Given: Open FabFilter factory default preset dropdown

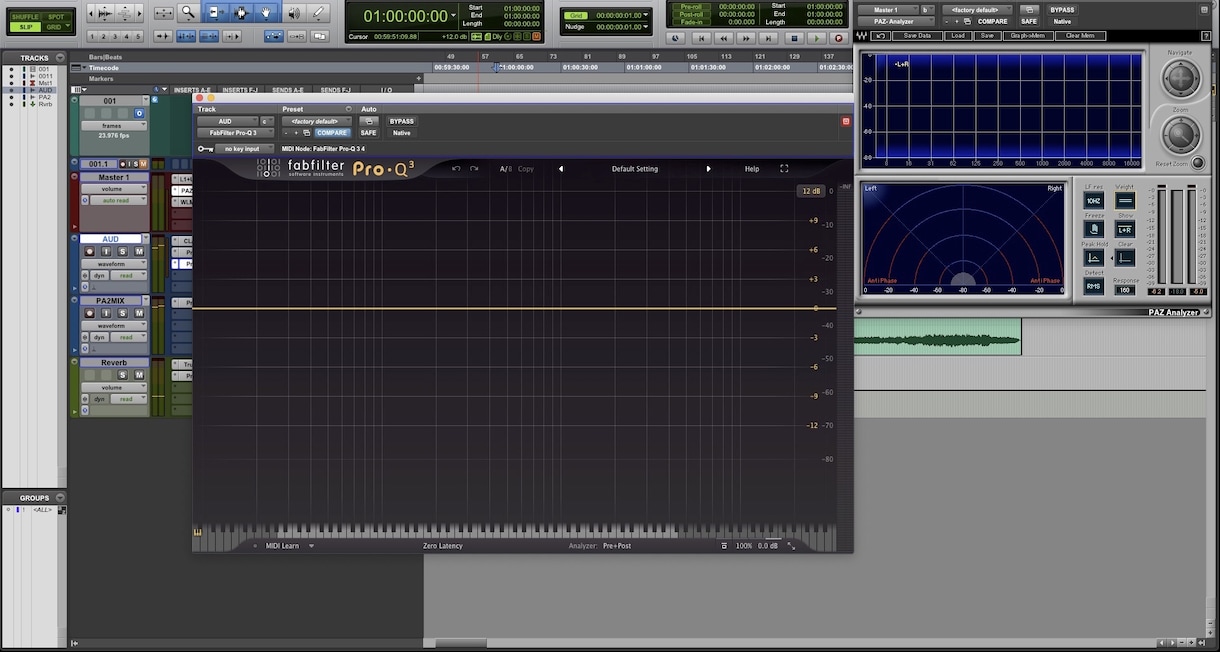Looking at the screenshot, I should [x=316, y=121].
